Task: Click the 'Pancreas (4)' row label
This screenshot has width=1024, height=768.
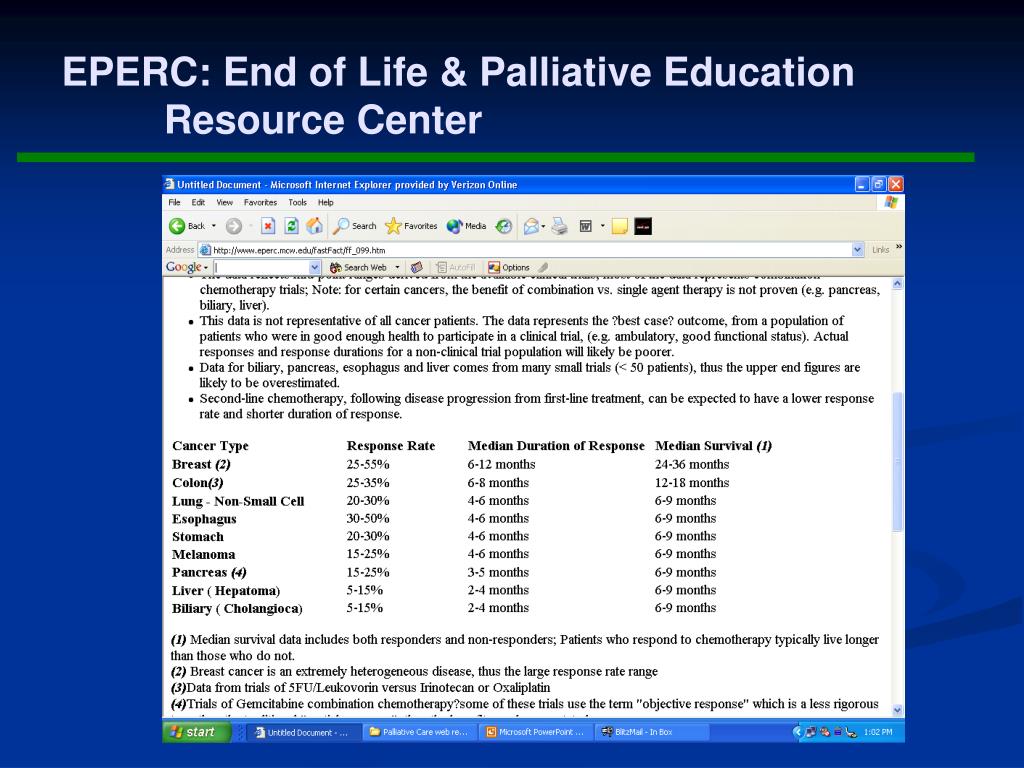Action: click(x=209, y=572)
